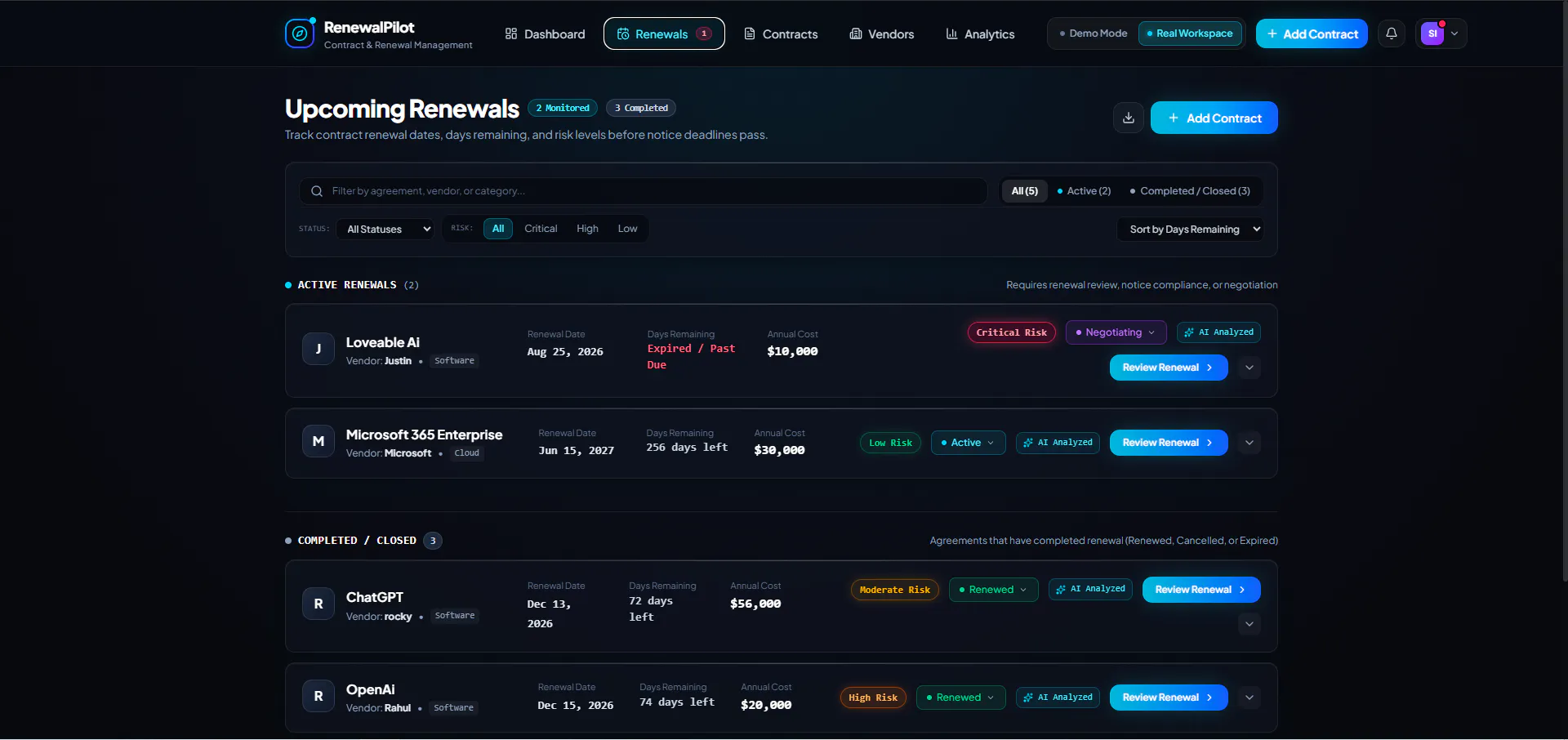Open the user account menu chevron
1568x740 pixels.
pyautogui.click(x=1454, y=33)
